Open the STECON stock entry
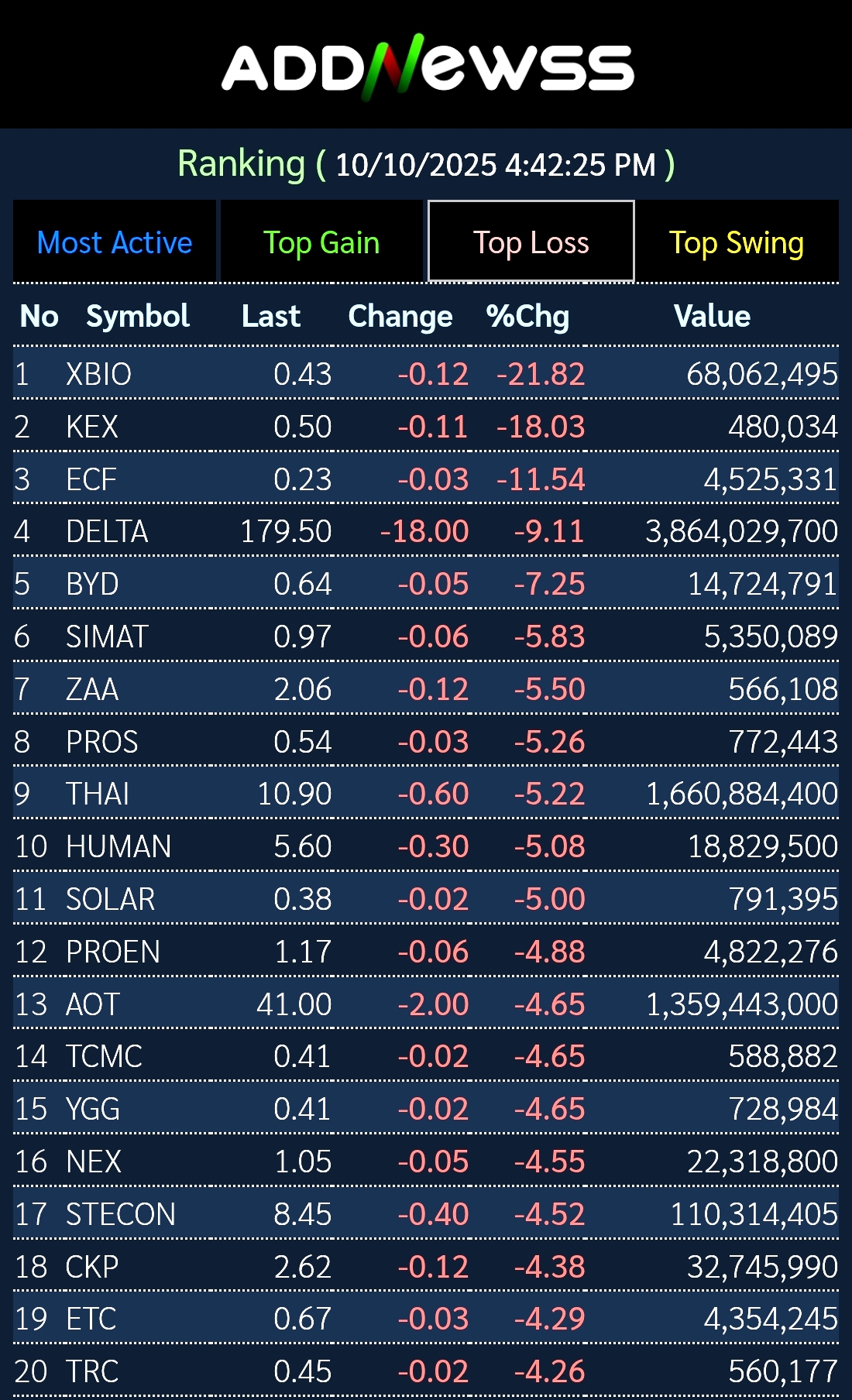The height and width of the screenshot is (1400, 852). (x=121, y=1214)
